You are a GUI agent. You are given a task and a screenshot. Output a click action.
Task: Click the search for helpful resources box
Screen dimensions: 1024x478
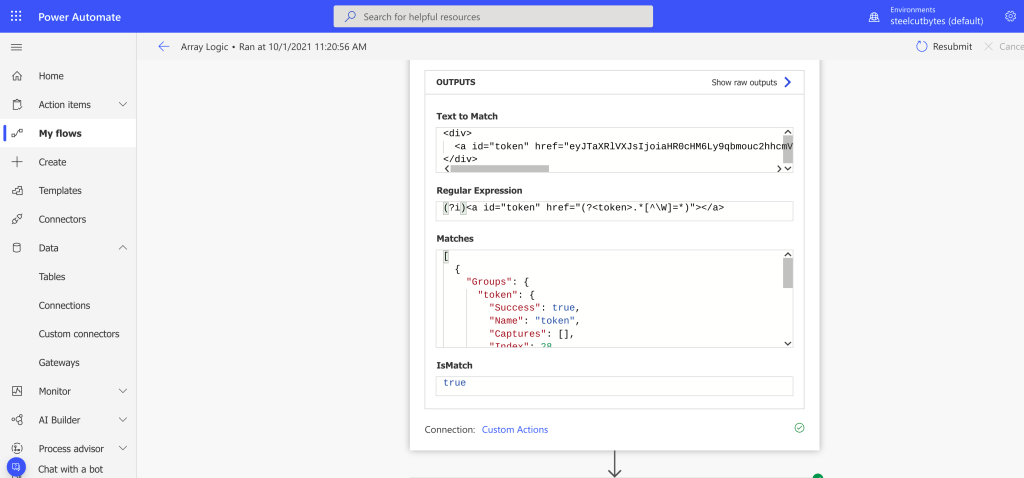[493, 17]
